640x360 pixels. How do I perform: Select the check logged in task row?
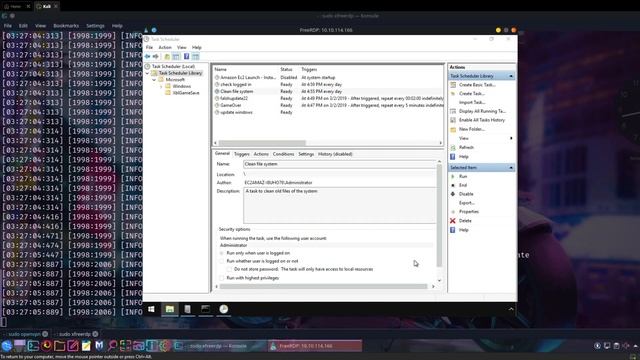(329, 84)
